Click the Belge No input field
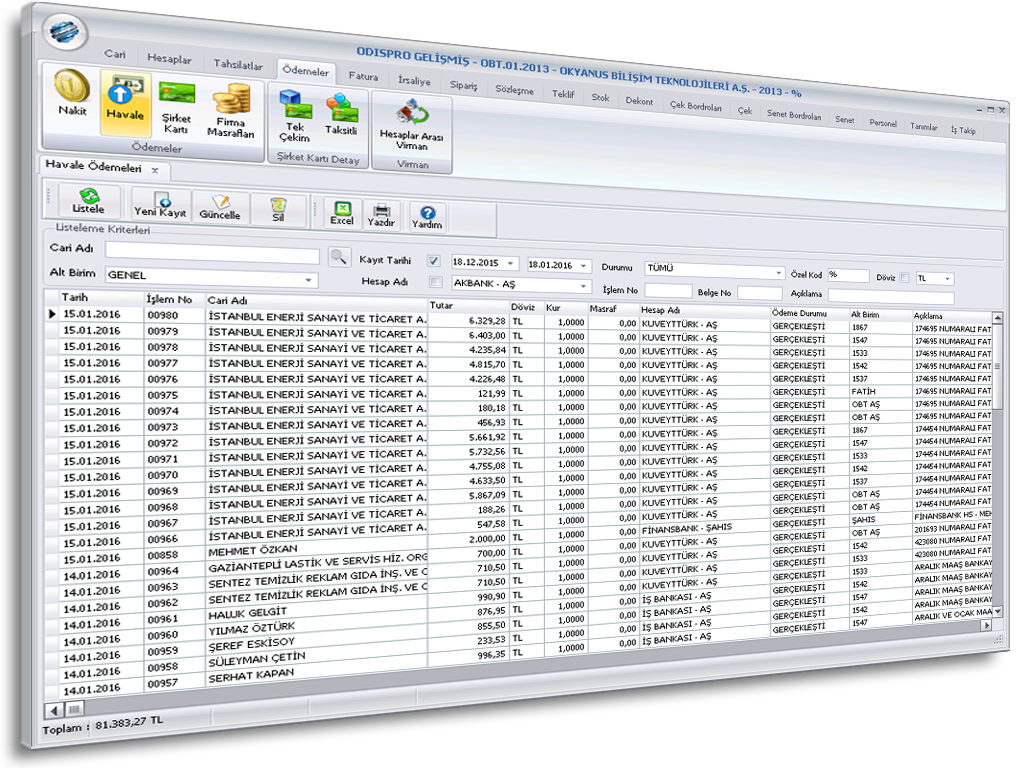Screen dimensions: 1024x768 [759, 293]
